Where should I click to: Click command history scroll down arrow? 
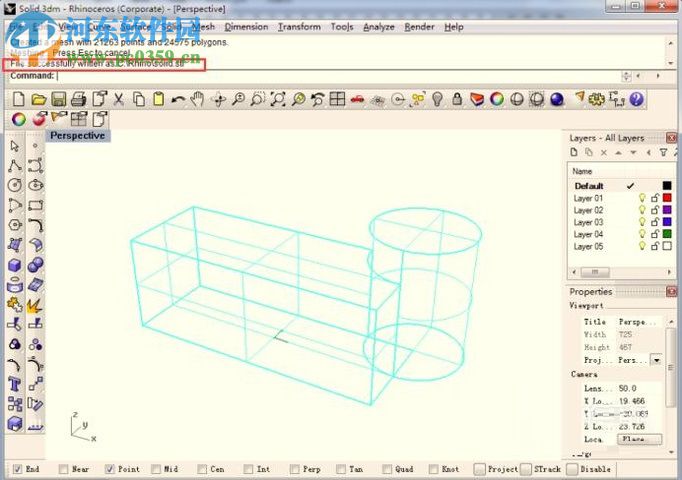[670, 63]
